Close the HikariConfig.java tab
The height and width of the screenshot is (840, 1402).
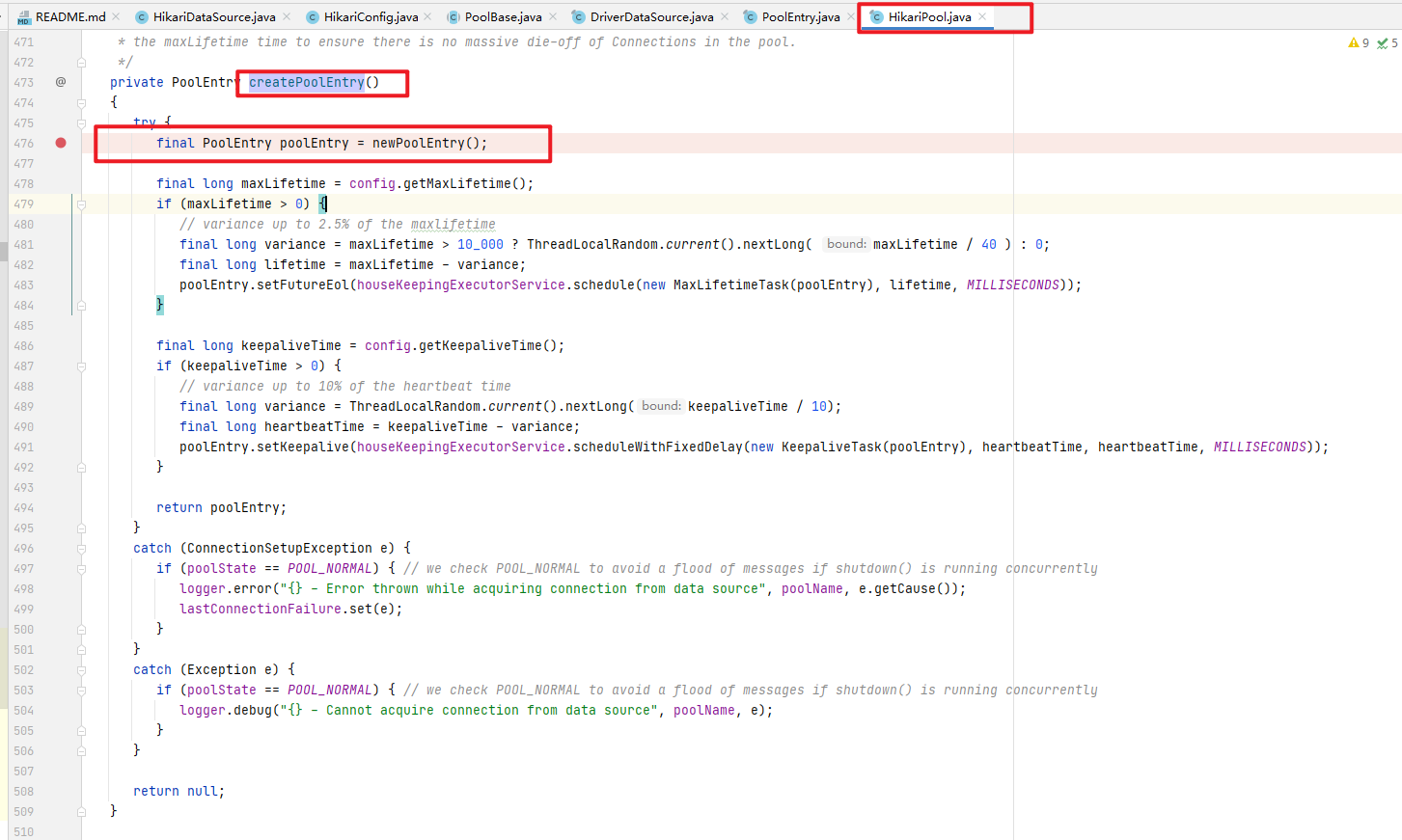pyautogui.click(x=428, y=16)
